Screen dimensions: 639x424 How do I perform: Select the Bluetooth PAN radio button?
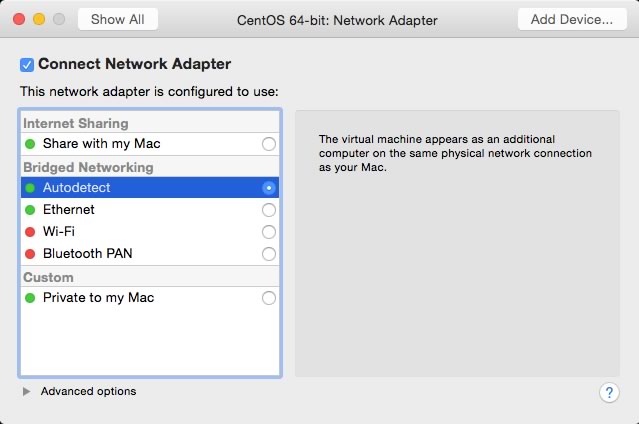[269, 254]
